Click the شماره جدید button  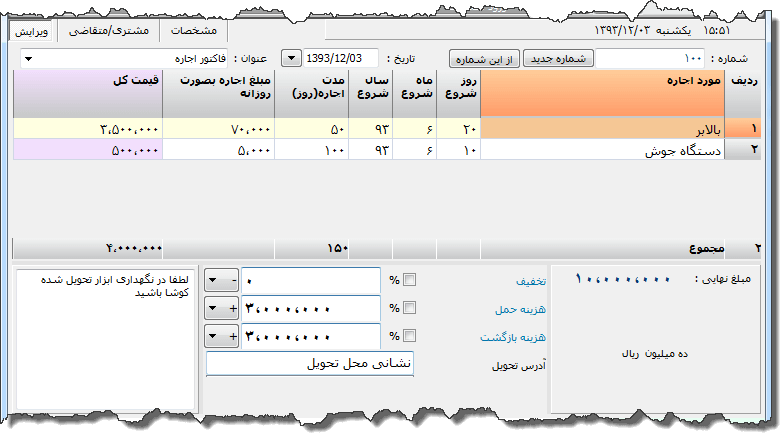click(x=558, y=59)
